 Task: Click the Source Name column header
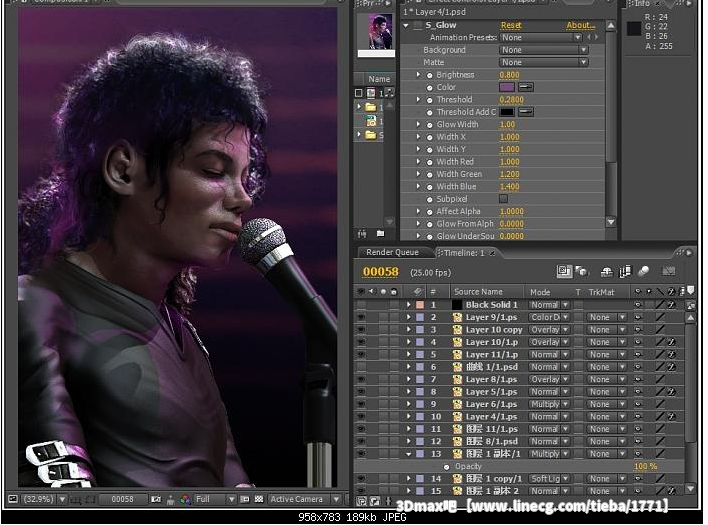click(478, 292)
